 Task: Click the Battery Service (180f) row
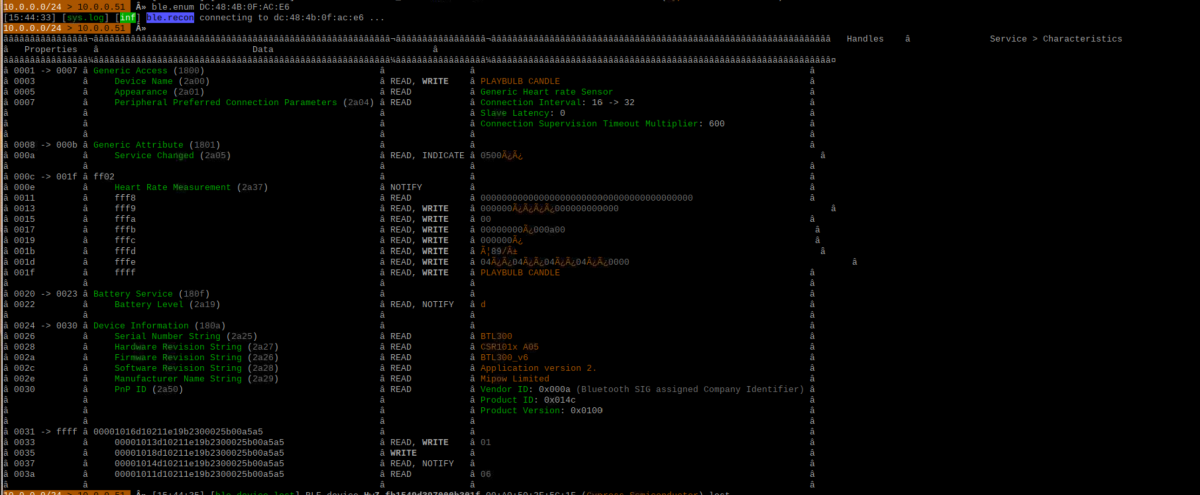(152, 293)
